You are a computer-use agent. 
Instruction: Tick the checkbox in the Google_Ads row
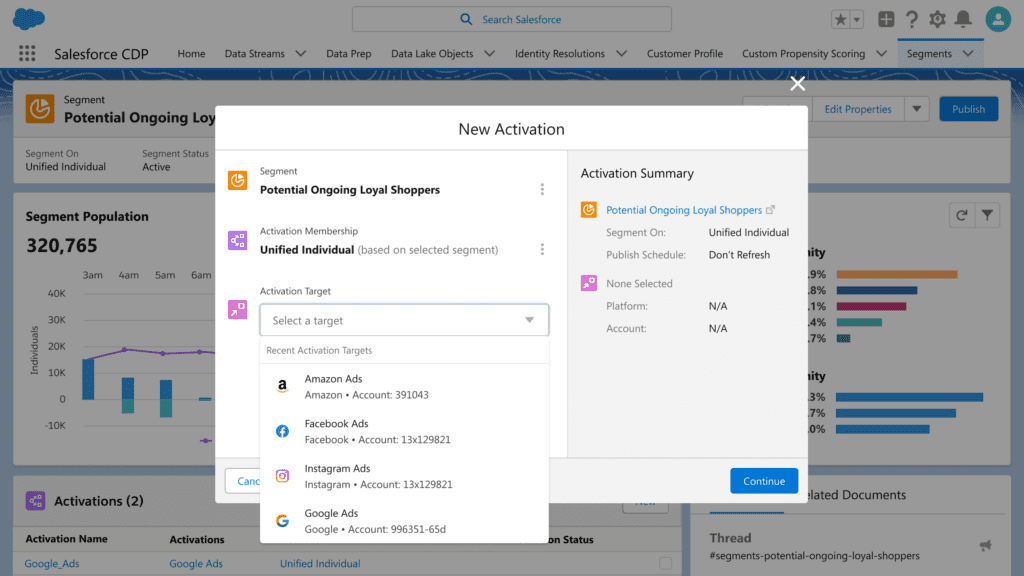(665, 563)
